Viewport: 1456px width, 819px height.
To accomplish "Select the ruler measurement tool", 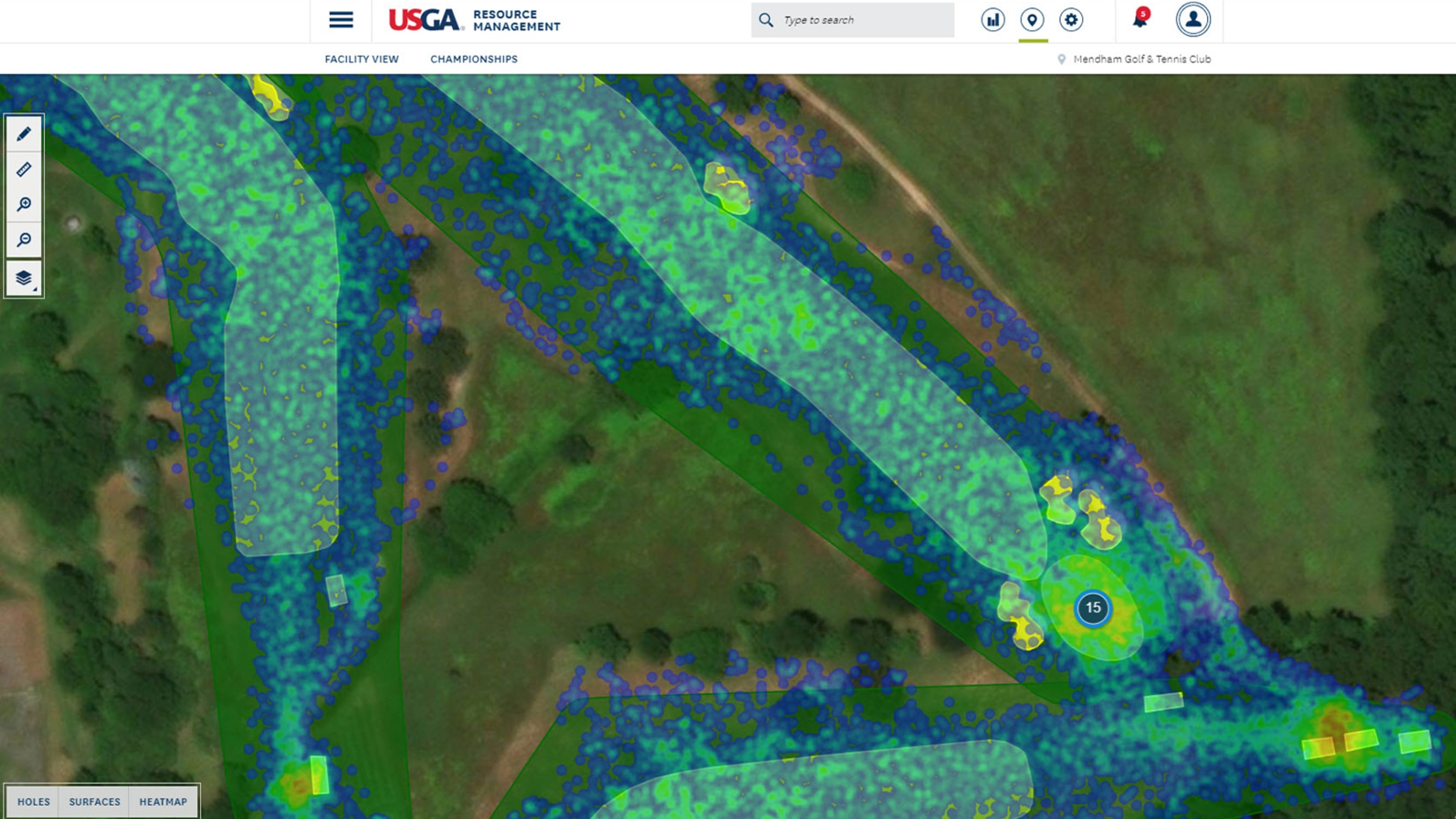I will click(24, 169).
